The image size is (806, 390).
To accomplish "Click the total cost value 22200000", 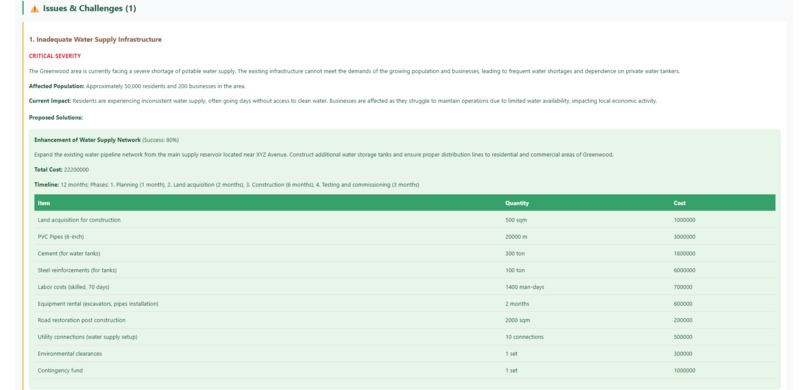I will click(77, 170).
